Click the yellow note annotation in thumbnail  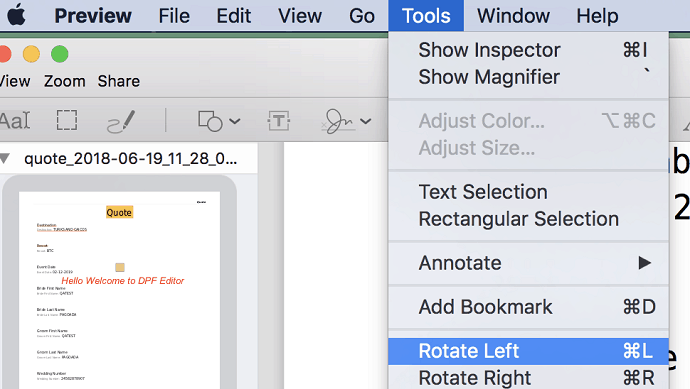(x=120, y=267)
